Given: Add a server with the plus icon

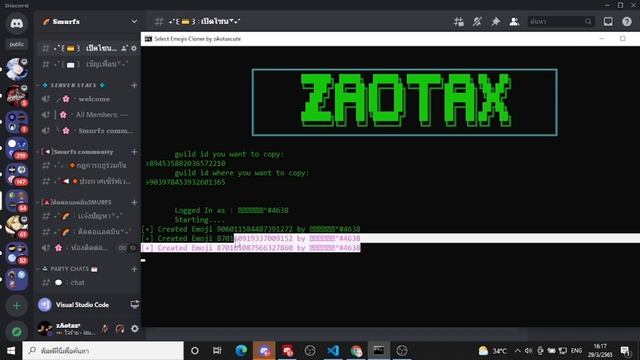Looking at the screenshot, I should [x=16, y=305].
